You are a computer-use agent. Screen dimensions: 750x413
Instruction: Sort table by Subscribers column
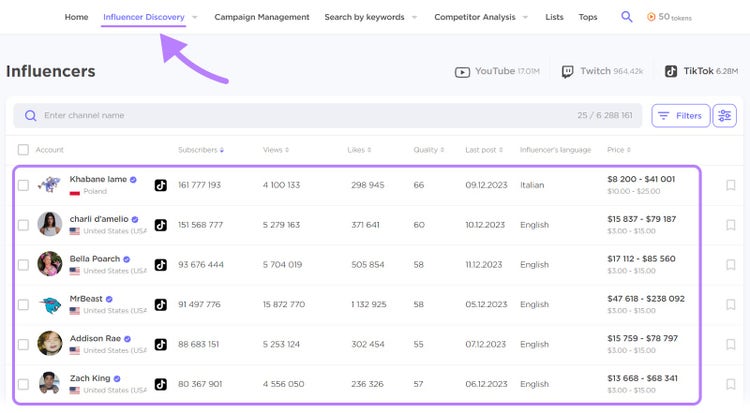pyautogui.click(x=201, y=150)
